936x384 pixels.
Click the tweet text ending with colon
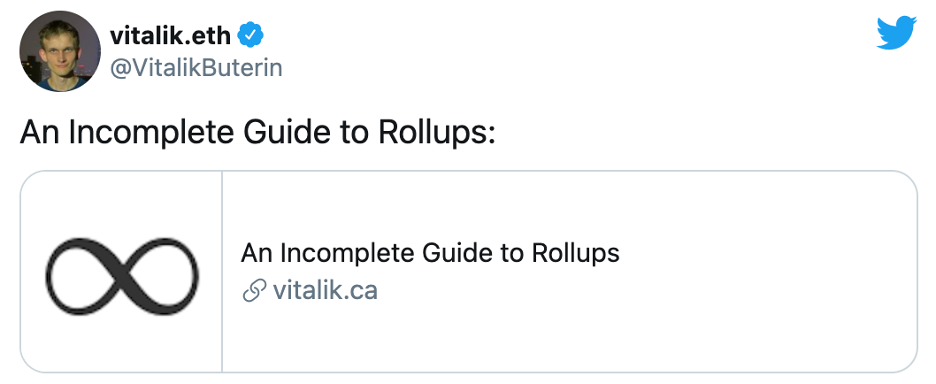pos(258,133)
